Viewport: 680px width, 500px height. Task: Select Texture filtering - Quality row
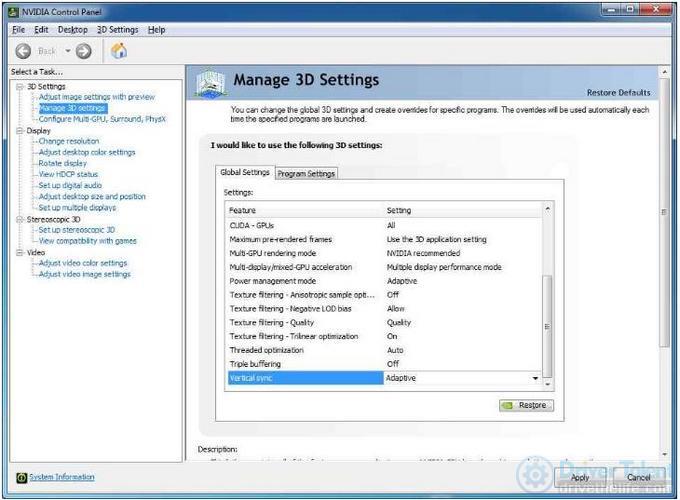[384, 323]
